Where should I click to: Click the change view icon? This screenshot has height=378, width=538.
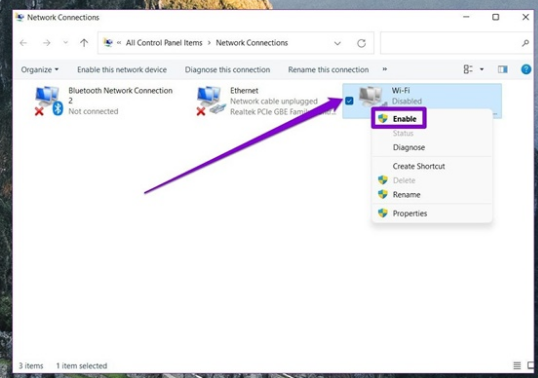tap(468, 69)
